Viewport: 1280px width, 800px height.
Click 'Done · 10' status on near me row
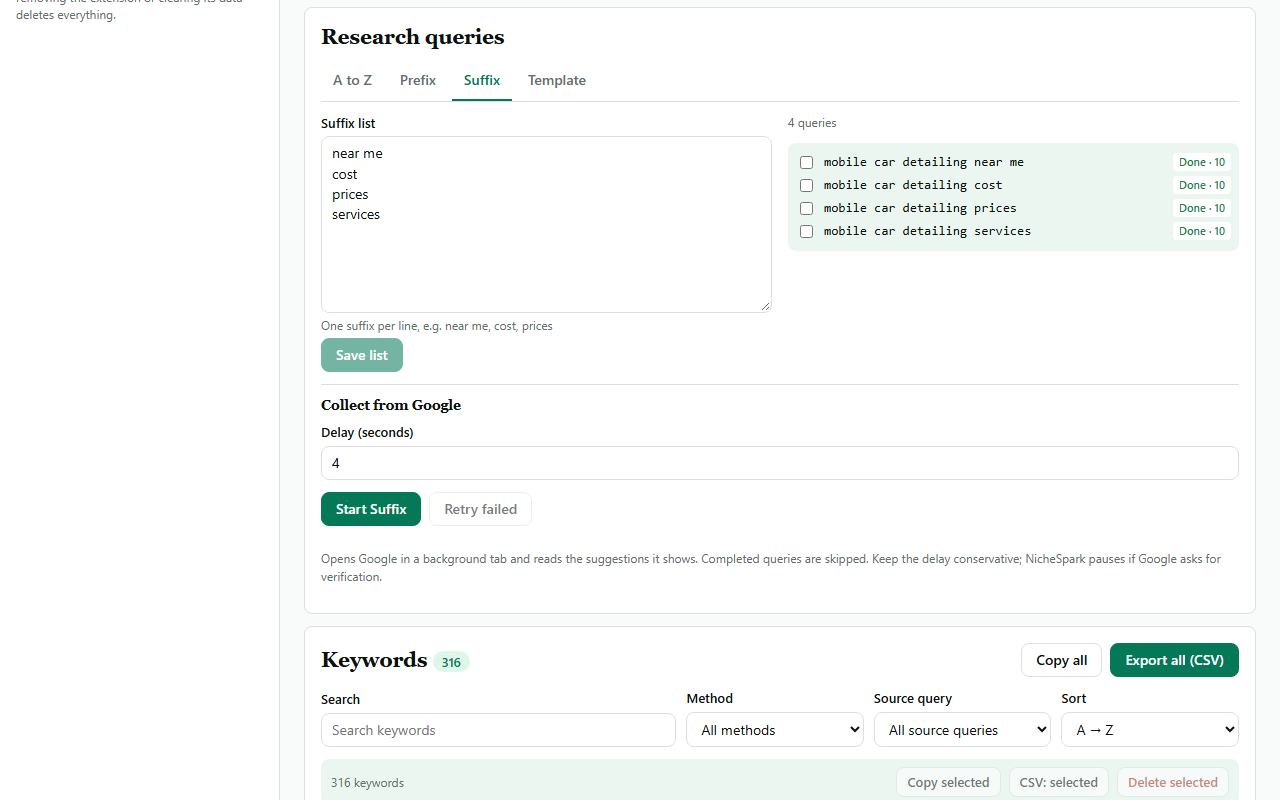point(1202,162)
